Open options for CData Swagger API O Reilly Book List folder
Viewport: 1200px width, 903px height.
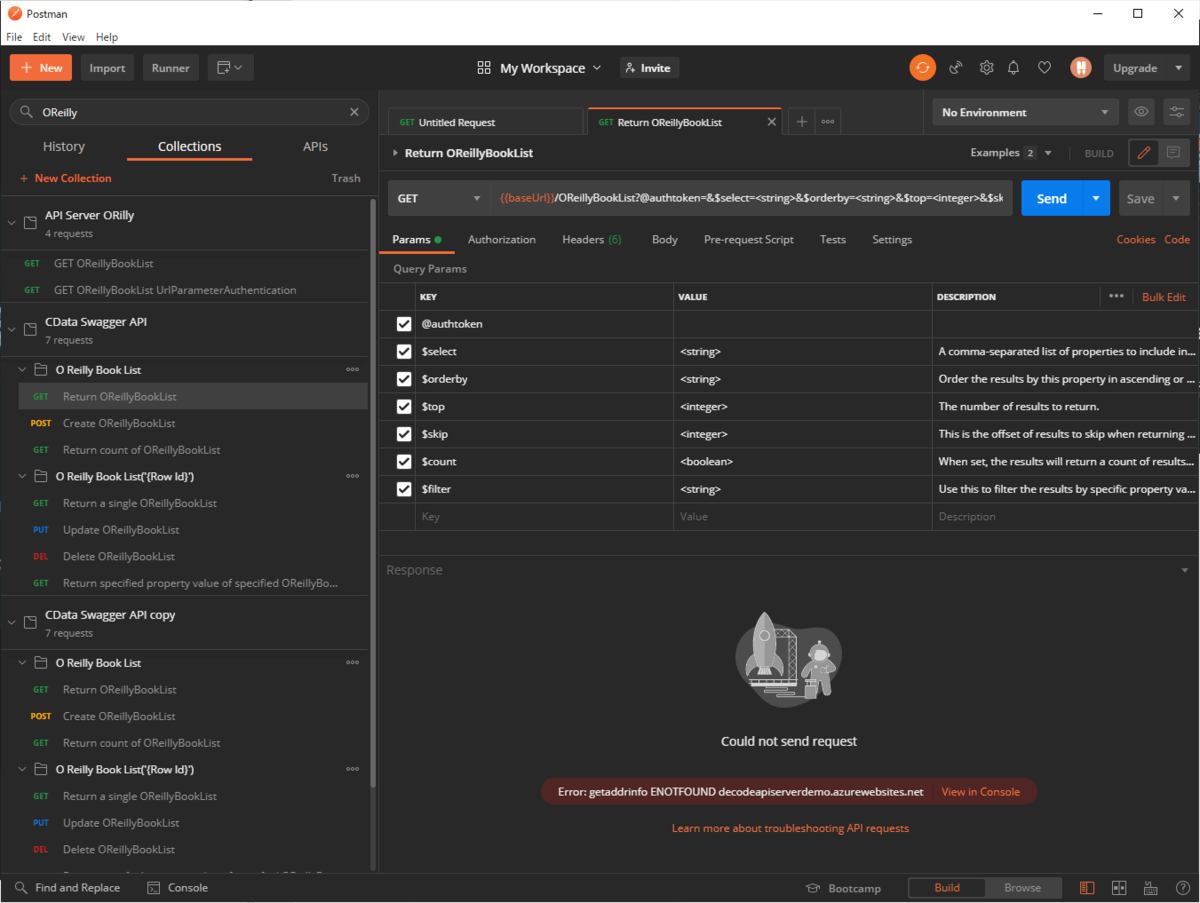pyautogui.click(x=352, y=370)
